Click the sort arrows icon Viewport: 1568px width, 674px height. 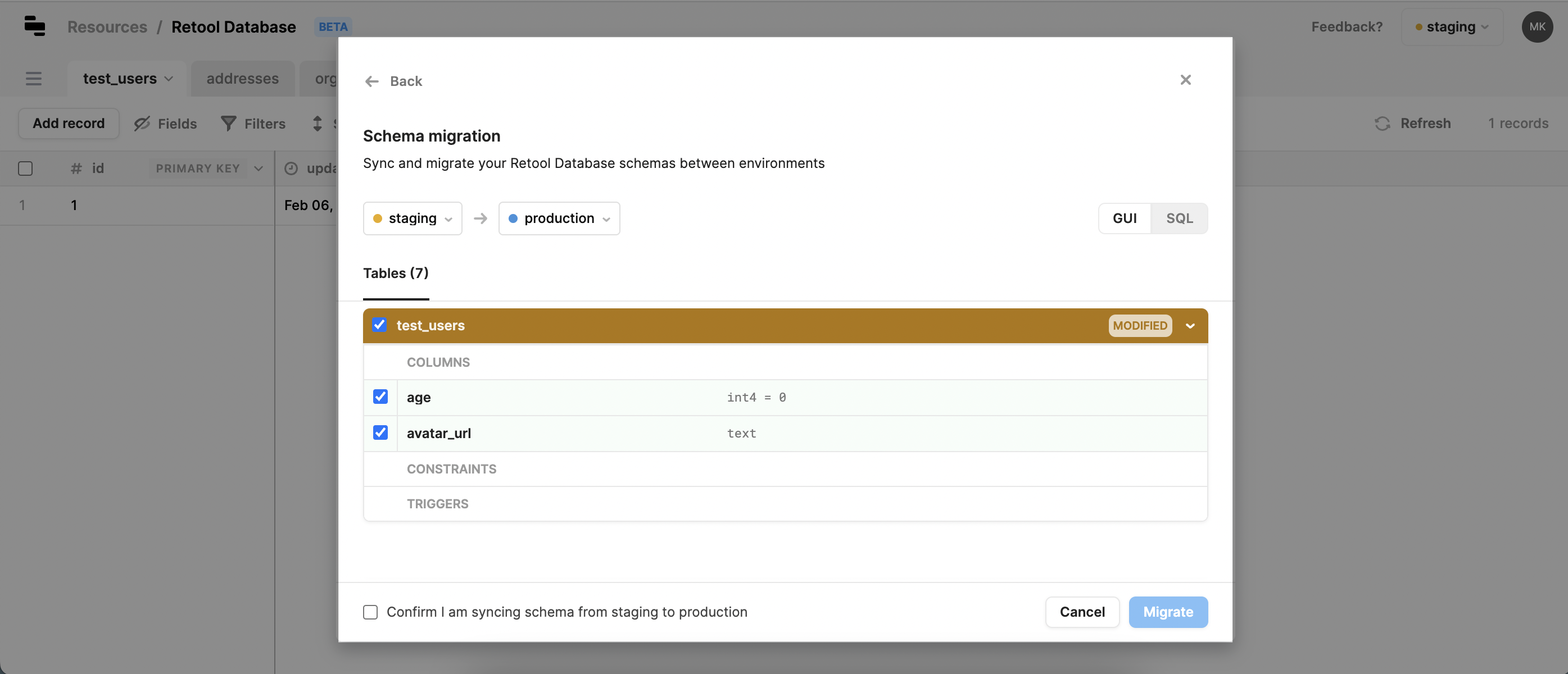point(317,124)
